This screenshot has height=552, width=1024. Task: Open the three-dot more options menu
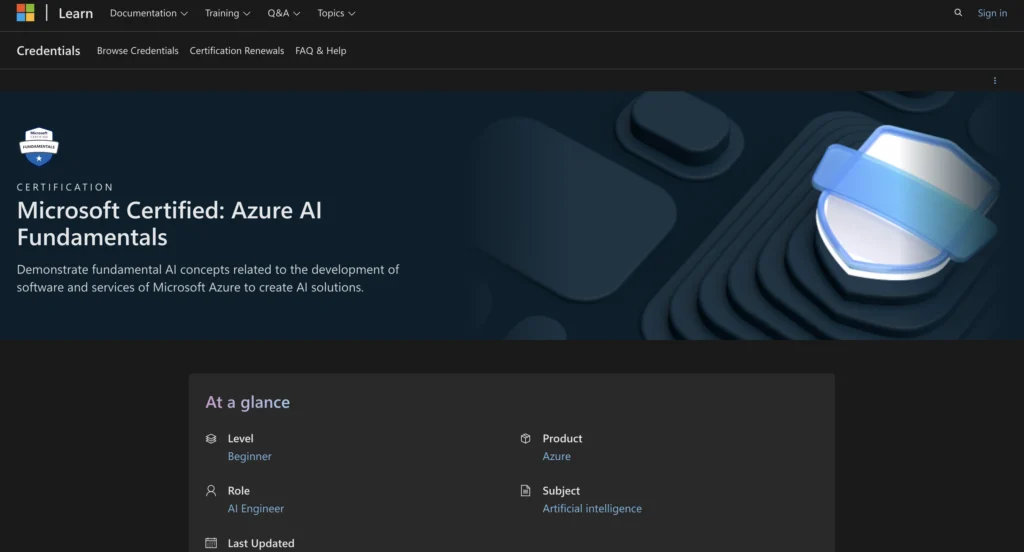coord(995,80)
